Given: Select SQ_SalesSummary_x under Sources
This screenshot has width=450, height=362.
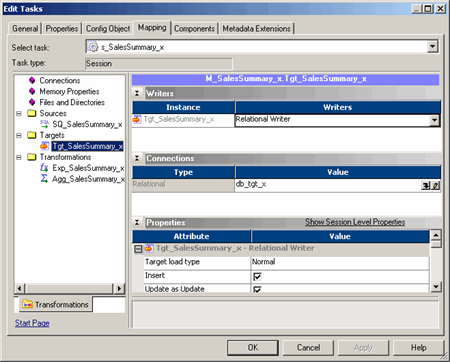Looking at the screenshot, I should coord(87,124).
